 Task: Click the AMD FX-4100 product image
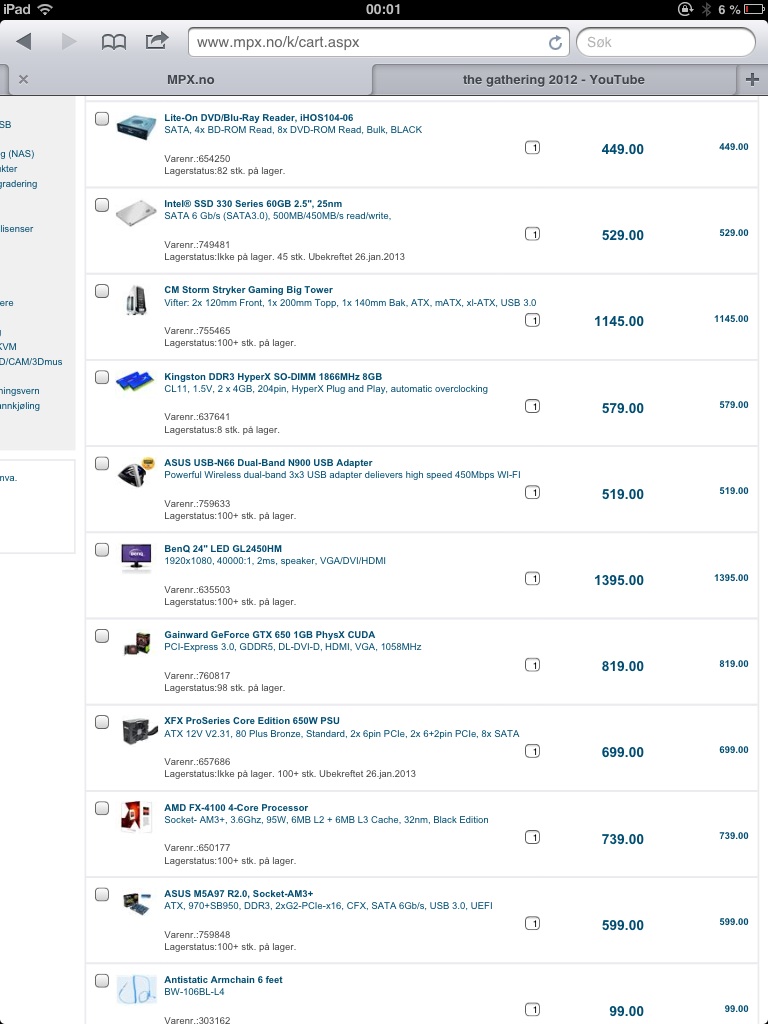pyautogui.click(x=136, y=816)
